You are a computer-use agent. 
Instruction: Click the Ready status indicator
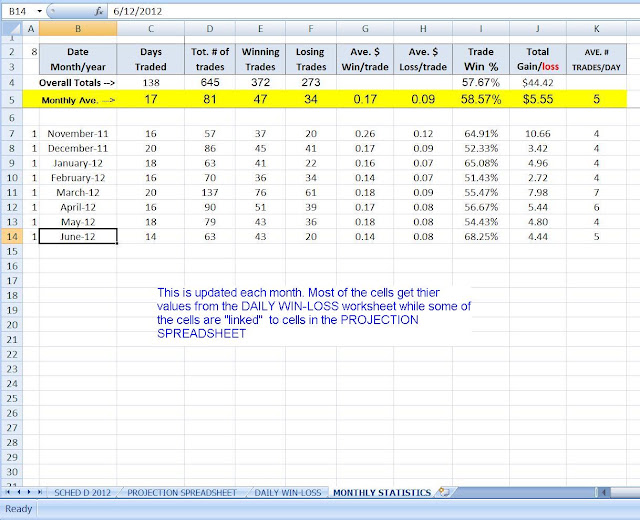tap(18, 509)
